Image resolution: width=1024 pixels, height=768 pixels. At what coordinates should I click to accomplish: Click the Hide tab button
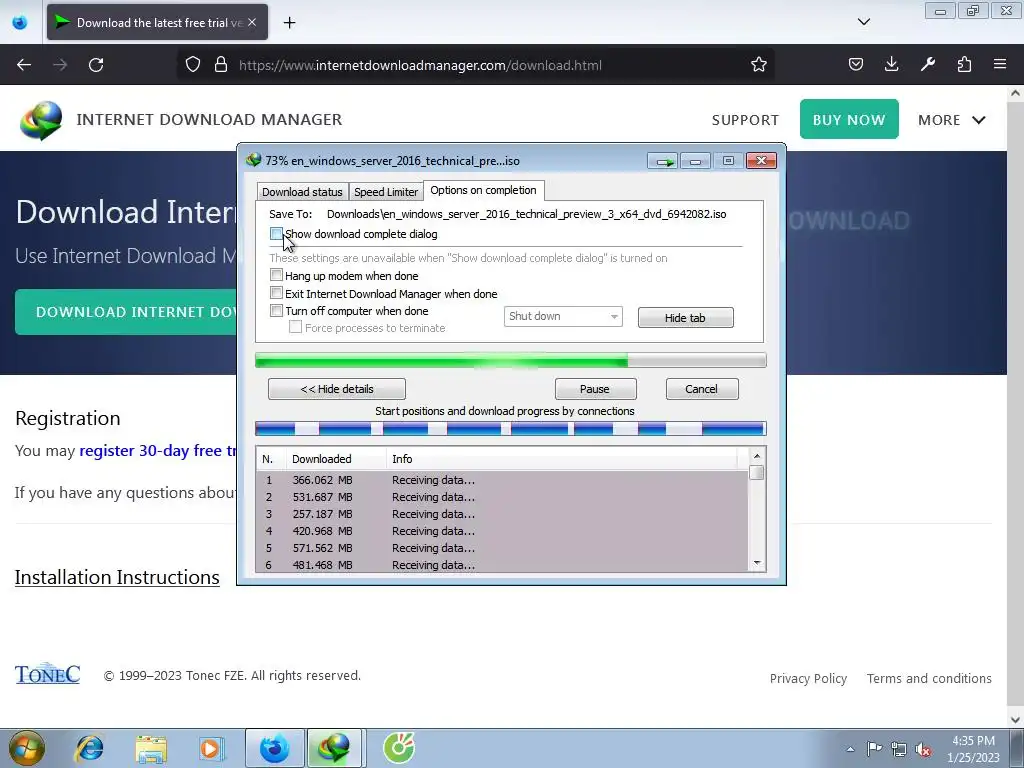tap(685, 317)
